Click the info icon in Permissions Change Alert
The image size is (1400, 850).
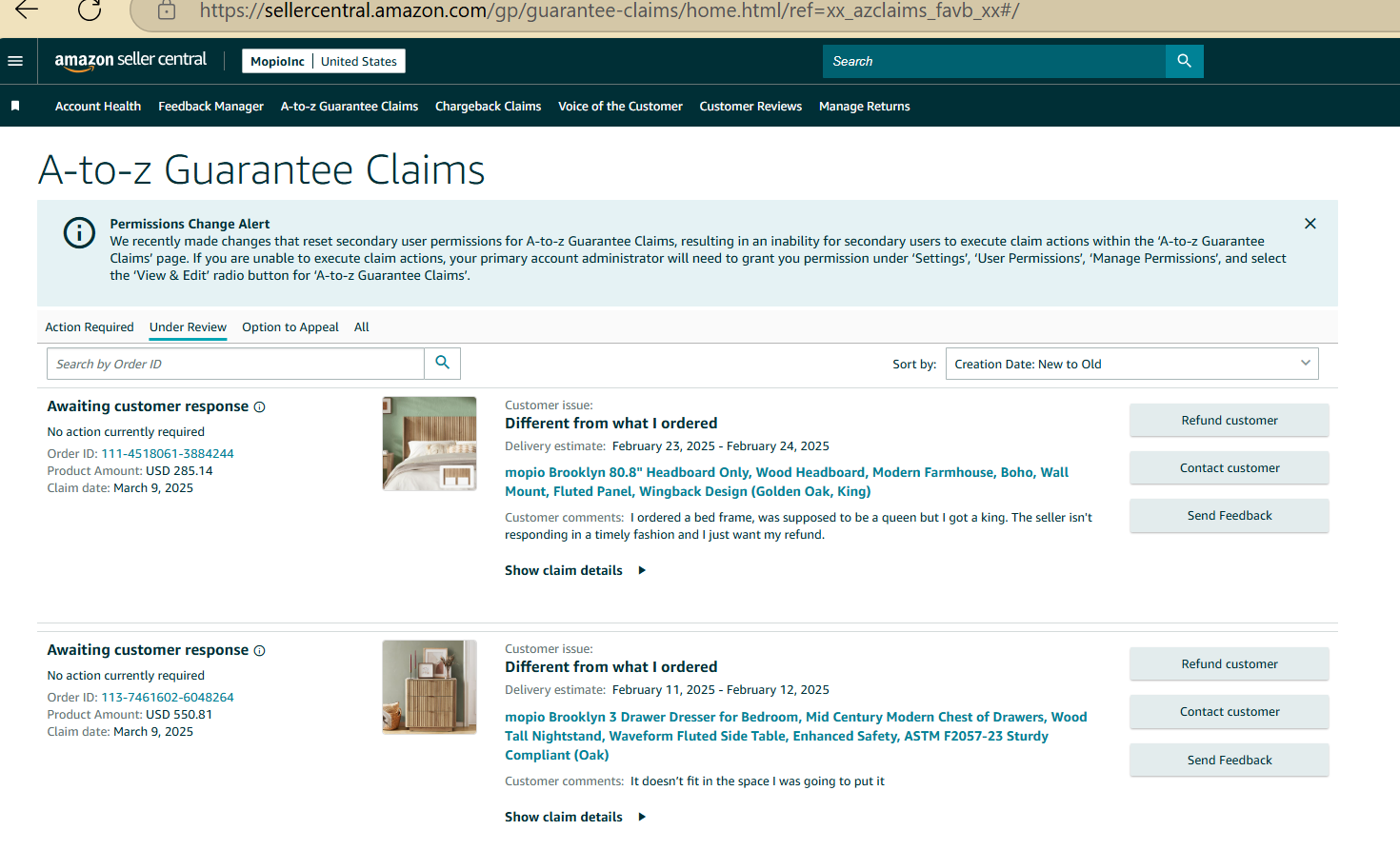click(x=79, y=232)
